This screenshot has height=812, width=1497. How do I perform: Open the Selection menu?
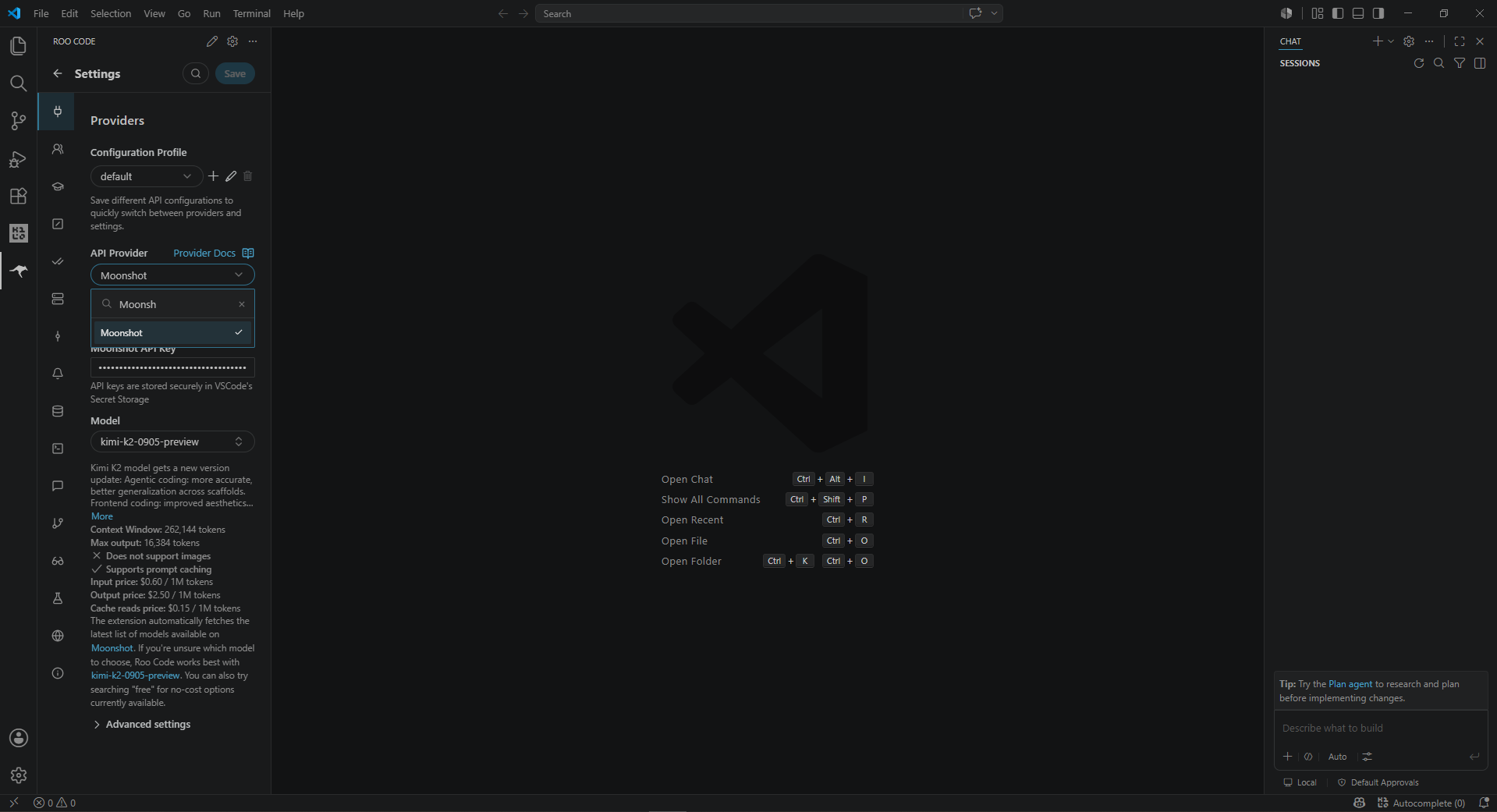(x=111, y=13)
